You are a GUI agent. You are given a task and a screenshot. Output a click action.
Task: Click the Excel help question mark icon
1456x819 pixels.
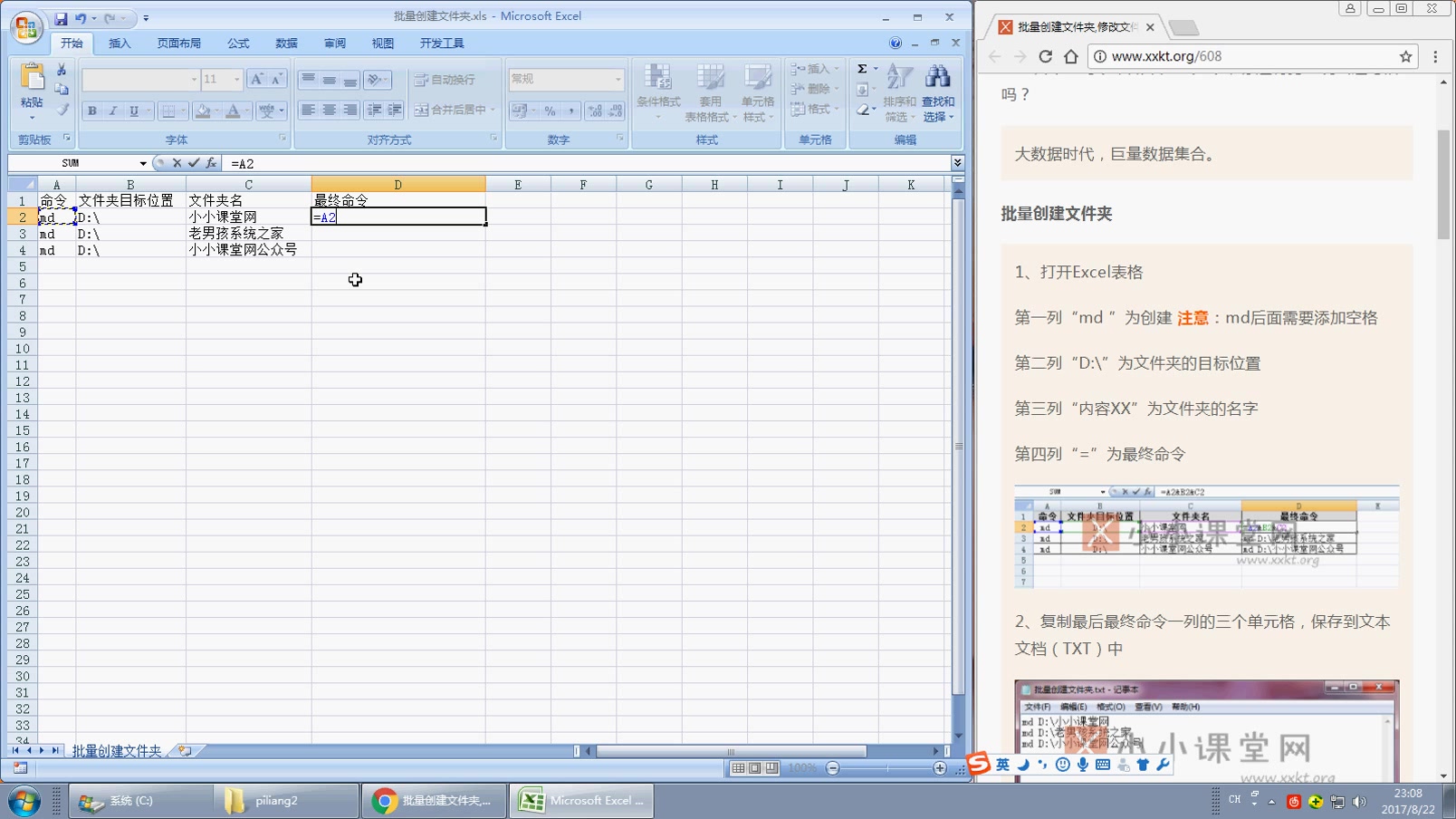point(896,43)
